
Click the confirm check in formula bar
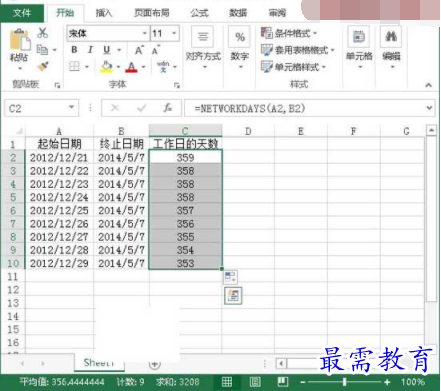[141, 108]
